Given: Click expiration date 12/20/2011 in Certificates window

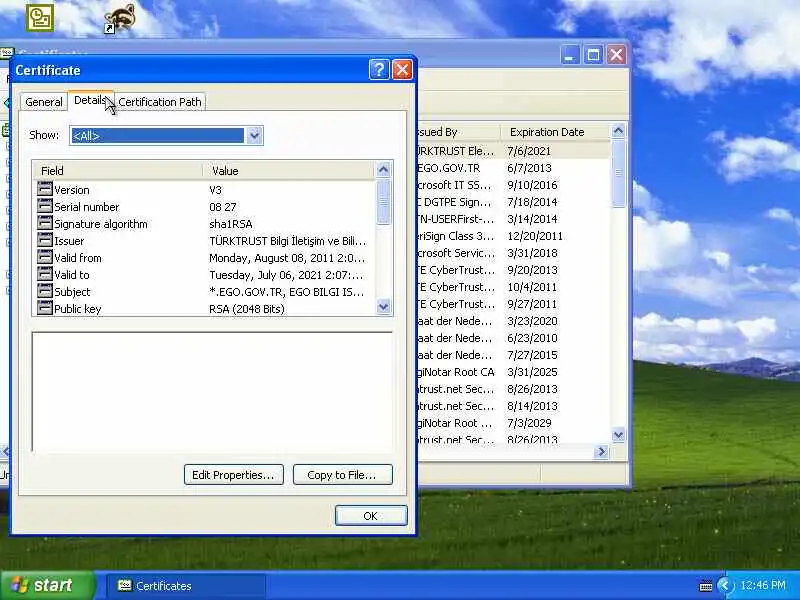Looking at the screenshot, I should point(535,236).
